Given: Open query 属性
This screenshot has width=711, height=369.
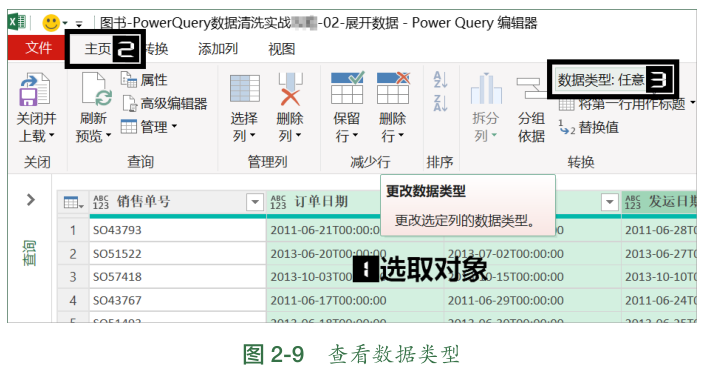Looking at the screenshot, I should click(144, 80).
